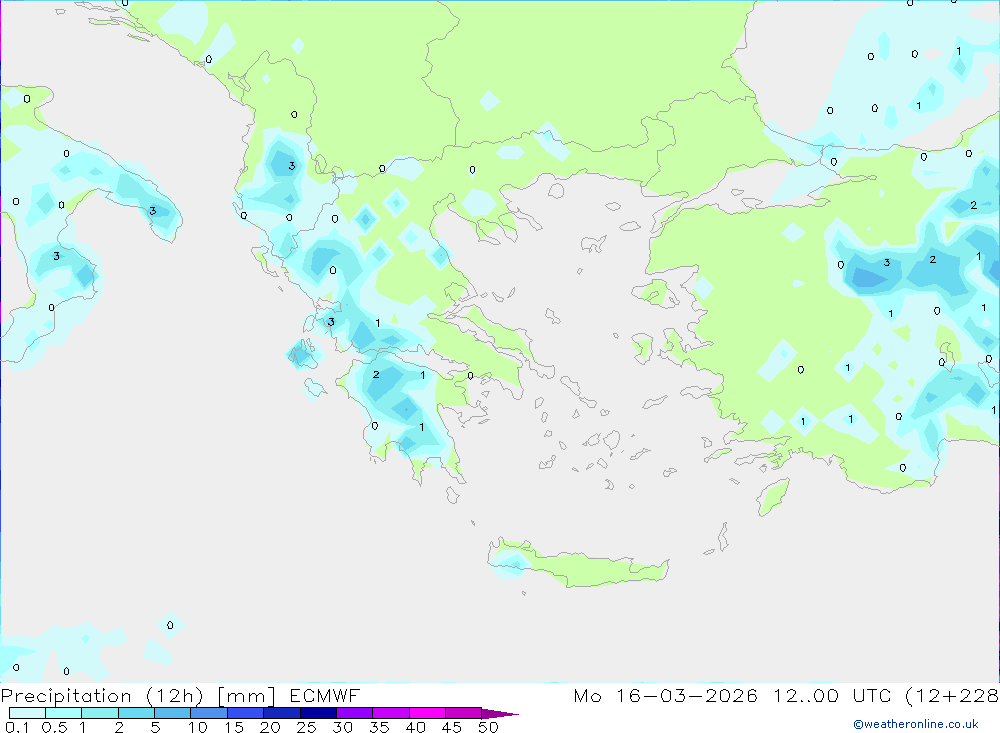Click the '30' legend scale label
Viewport: 1000px width, 733px height.
343,727
